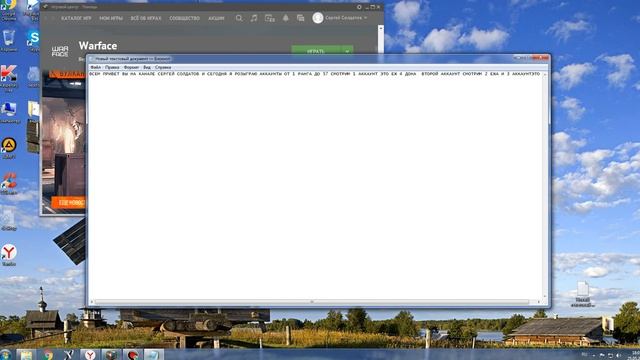
Task: Open notifications bell in Game Center
Action: click(286, 18)
